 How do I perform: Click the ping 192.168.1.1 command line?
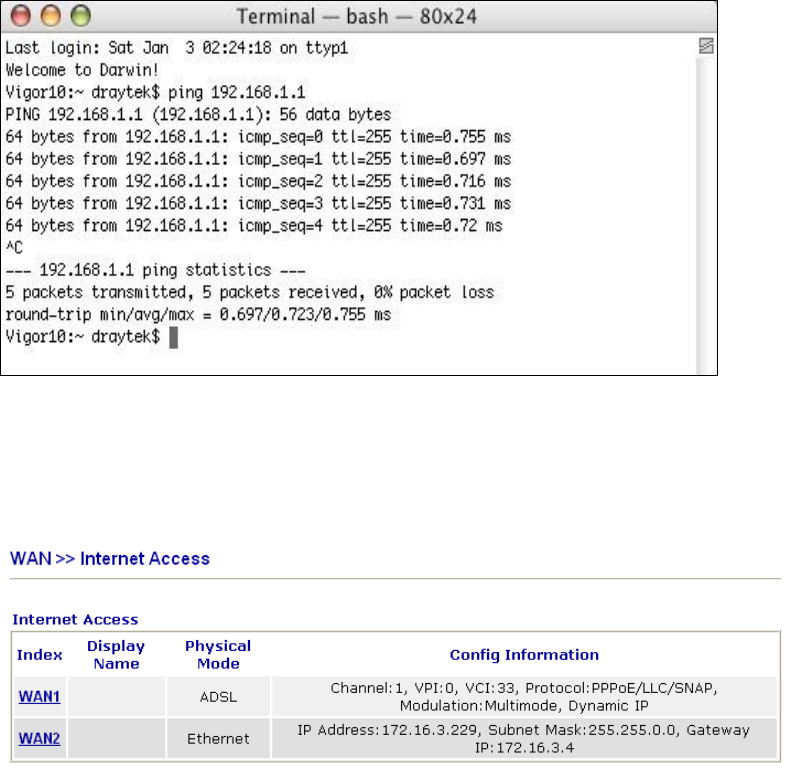click(x=155, y=93)
